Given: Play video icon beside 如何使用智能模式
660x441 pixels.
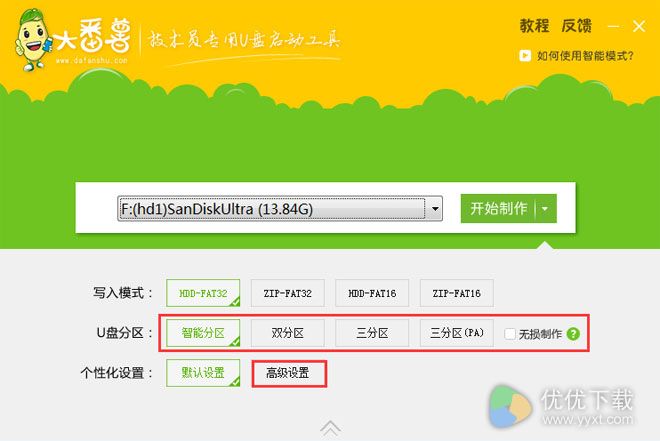Looking at the screenshot, I should [525, 56].
